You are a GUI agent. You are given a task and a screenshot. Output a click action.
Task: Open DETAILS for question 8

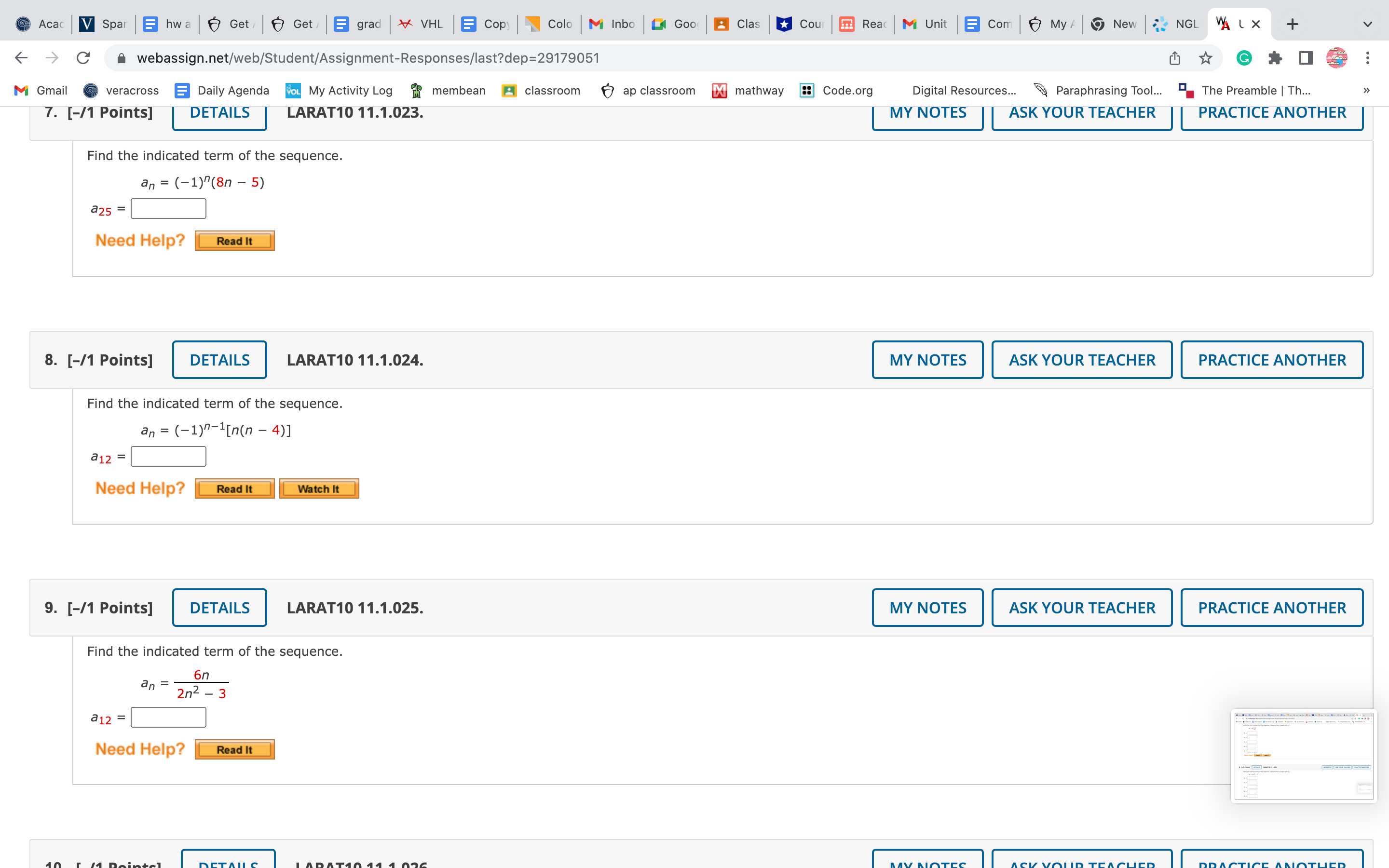coord(219,360)
